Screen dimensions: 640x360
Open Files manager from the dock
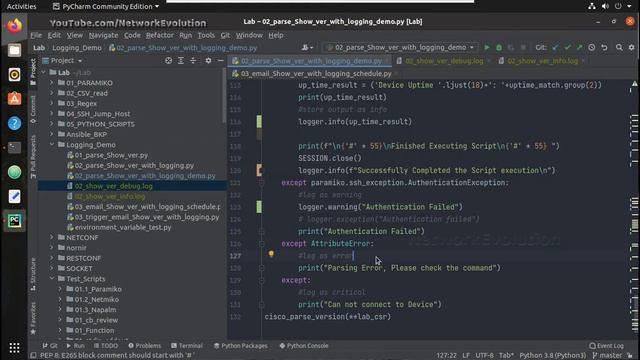tap(14, 50)
